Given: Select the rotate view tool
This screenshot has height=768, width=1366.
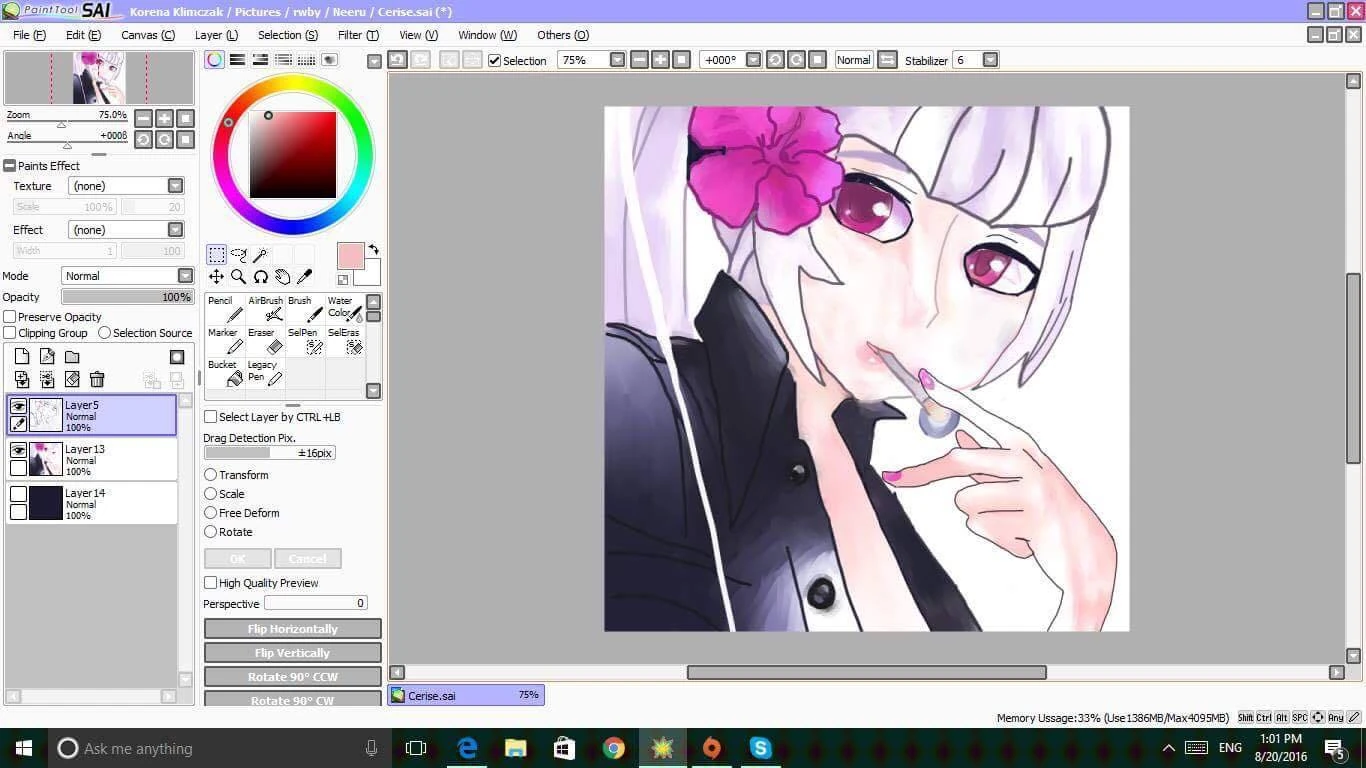Looking at the screenshot, I should [x=260, y=277].
